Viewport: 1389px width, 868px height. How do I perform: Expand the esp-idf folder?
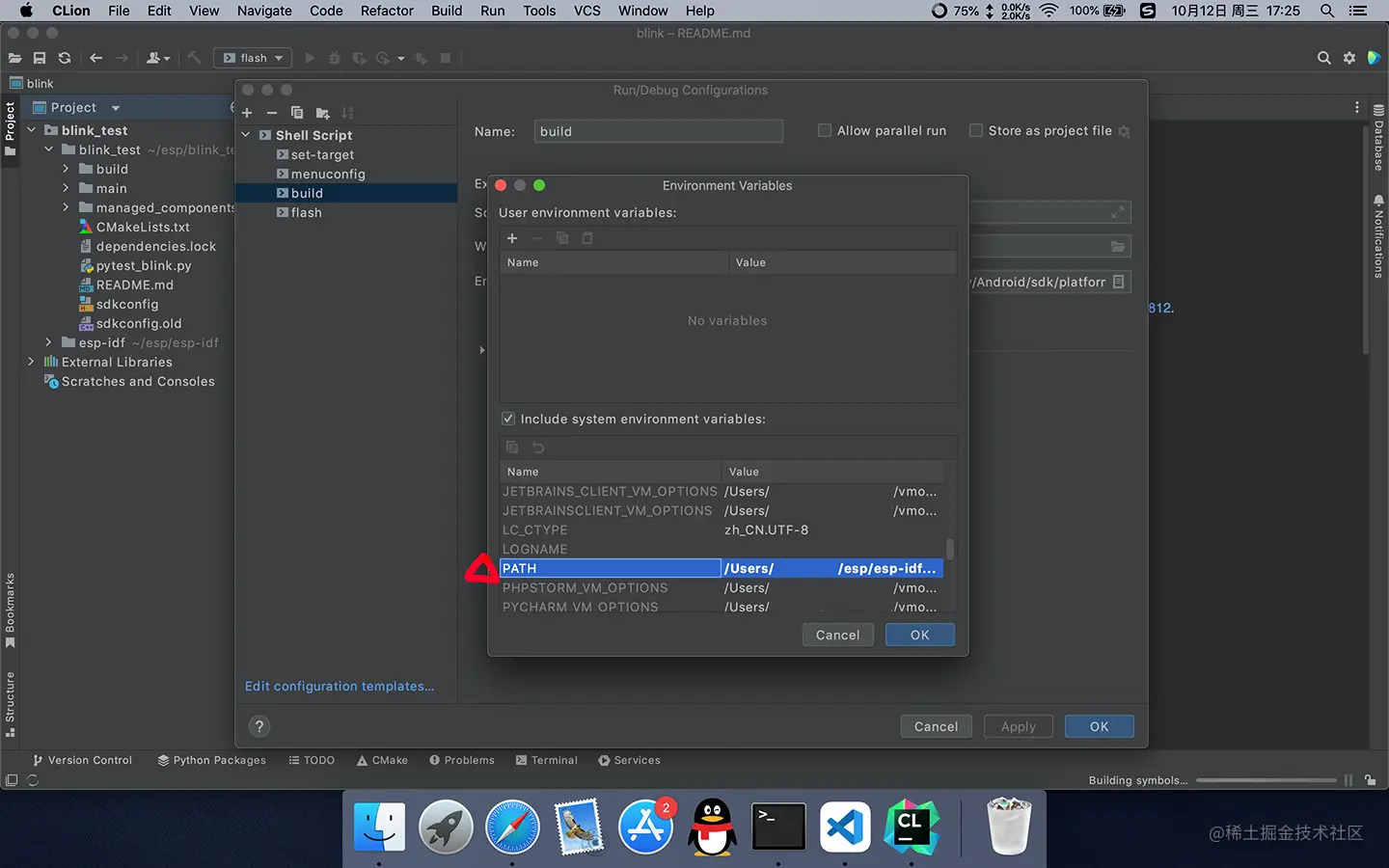(x=48, y=342)
